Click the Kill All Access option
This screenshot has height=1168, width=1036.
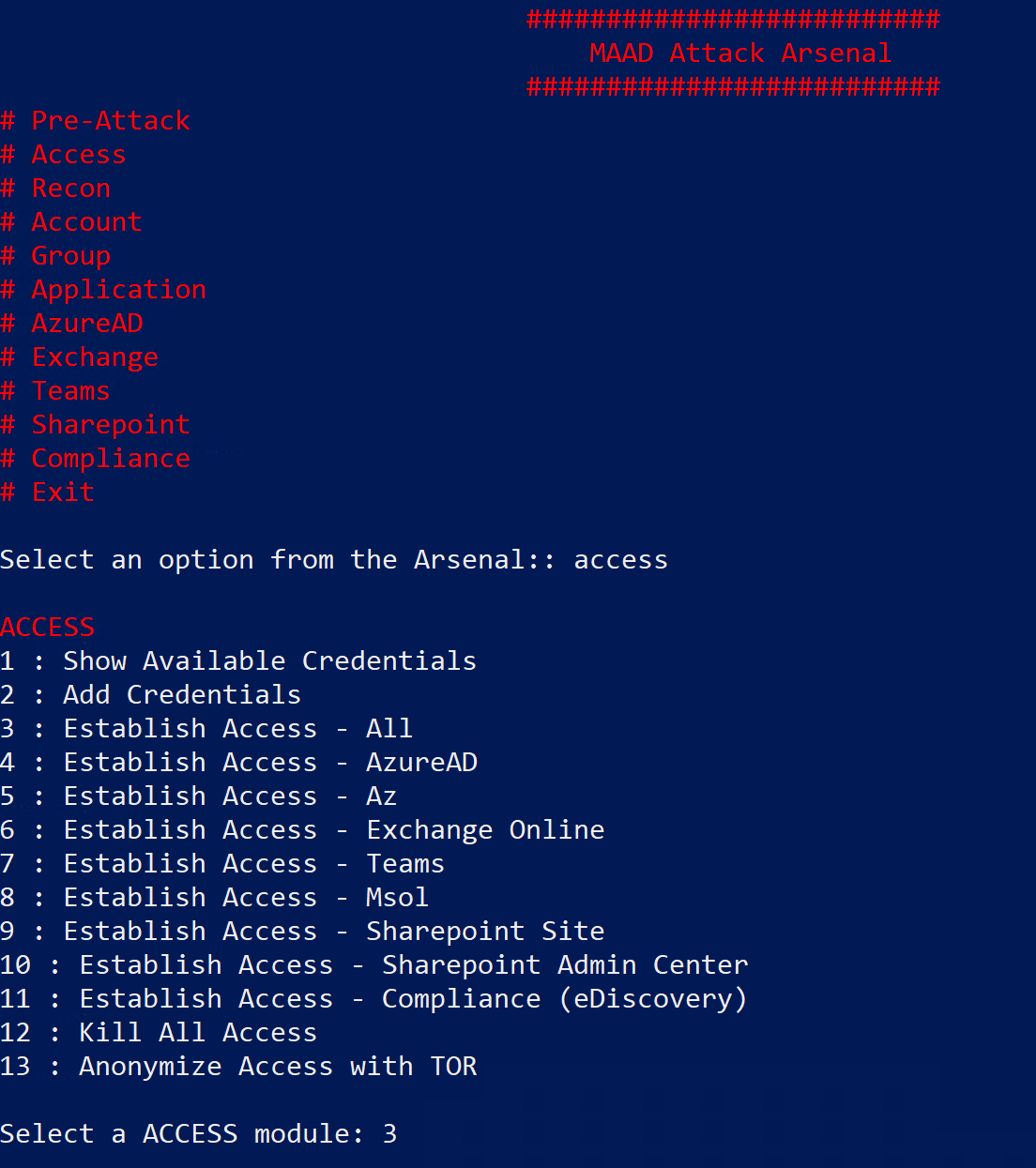point(197,1033)
